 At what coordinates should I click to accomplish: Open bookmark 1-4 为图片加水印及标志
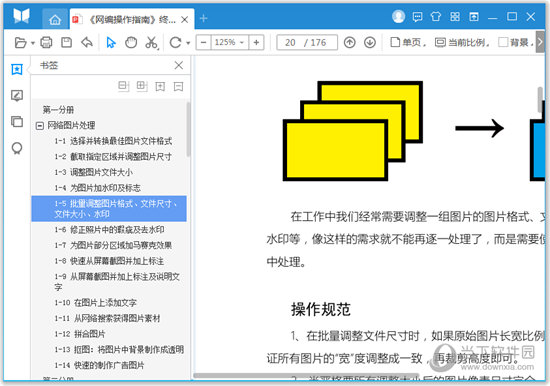tap(97, 188)
